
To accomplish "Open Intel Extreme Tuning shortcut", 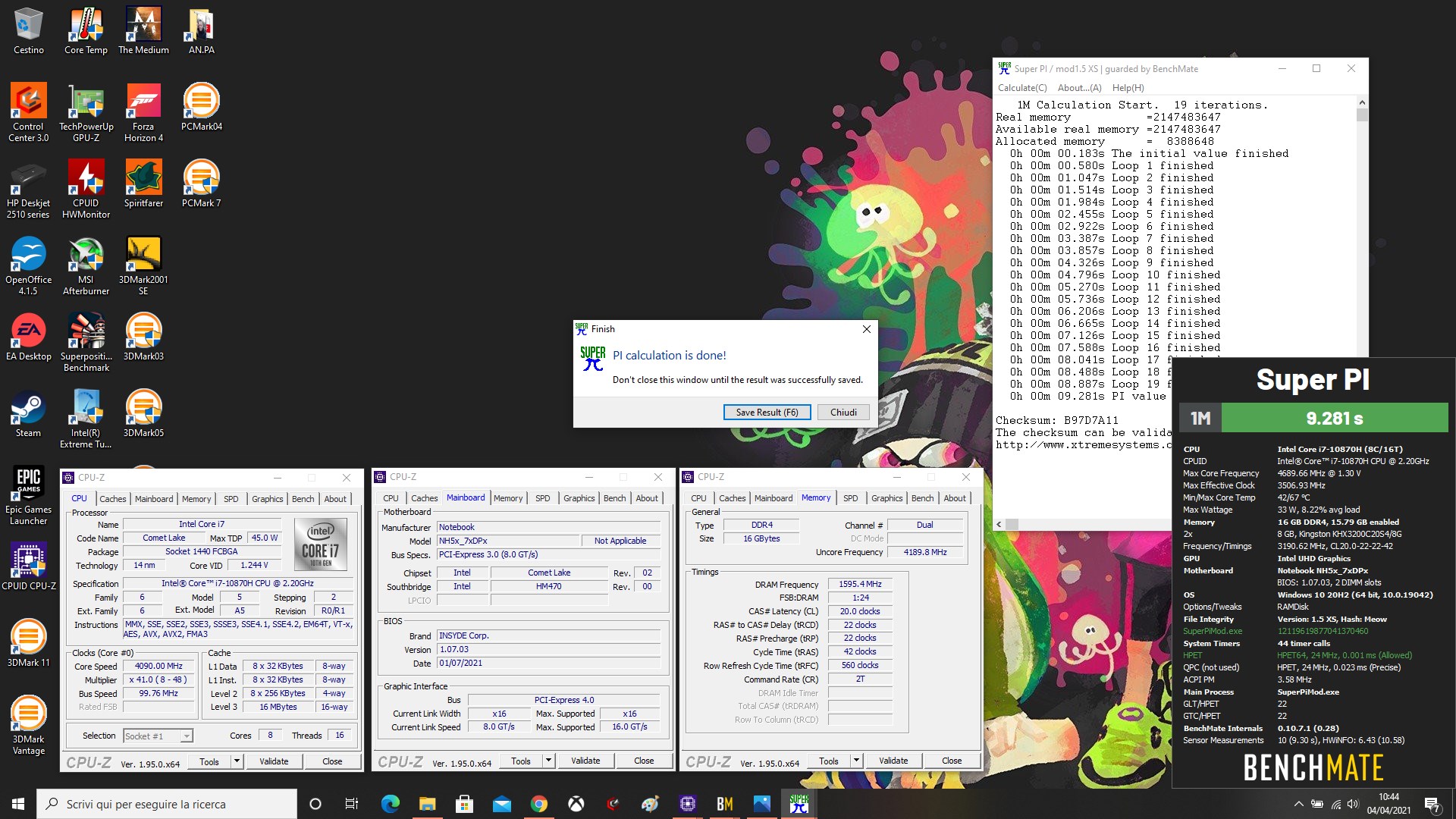I will [86, 419].
